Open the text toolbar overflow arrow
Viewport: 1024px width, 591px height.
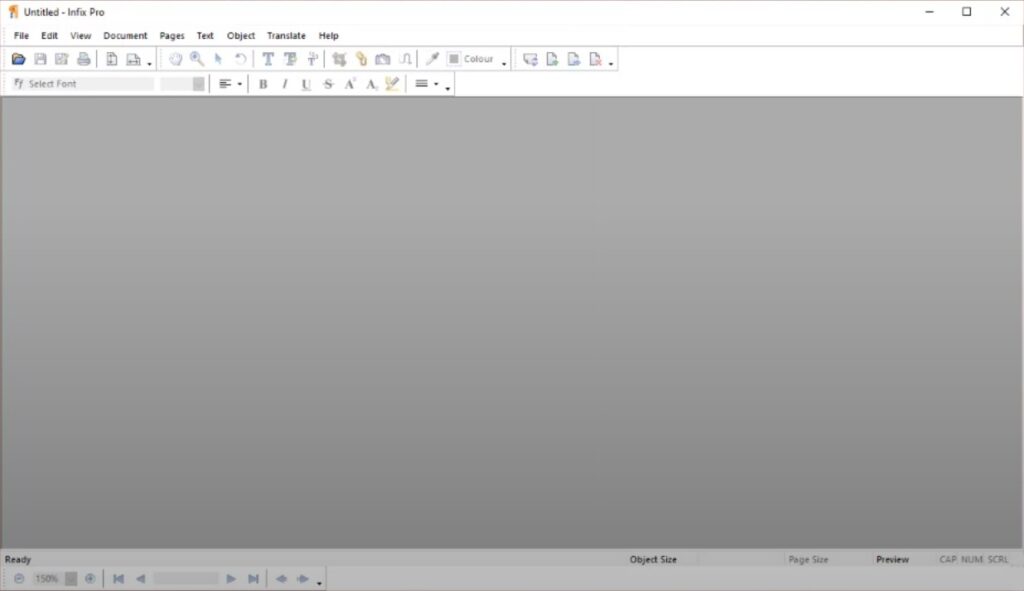tap(447, 88)
